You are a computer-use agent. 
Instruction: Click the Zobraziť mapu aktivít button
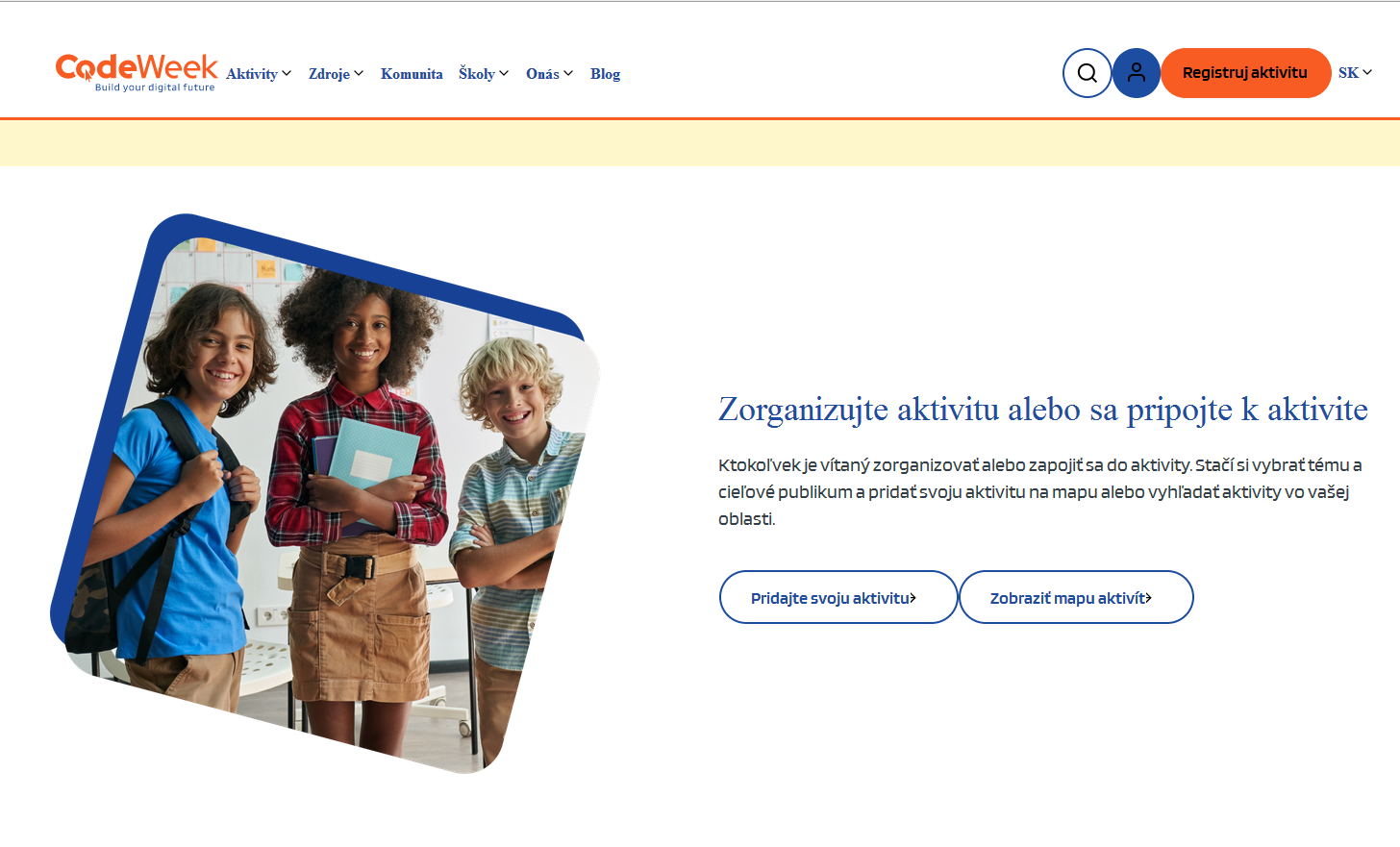pyautogui.click(x=1076, y=597)
